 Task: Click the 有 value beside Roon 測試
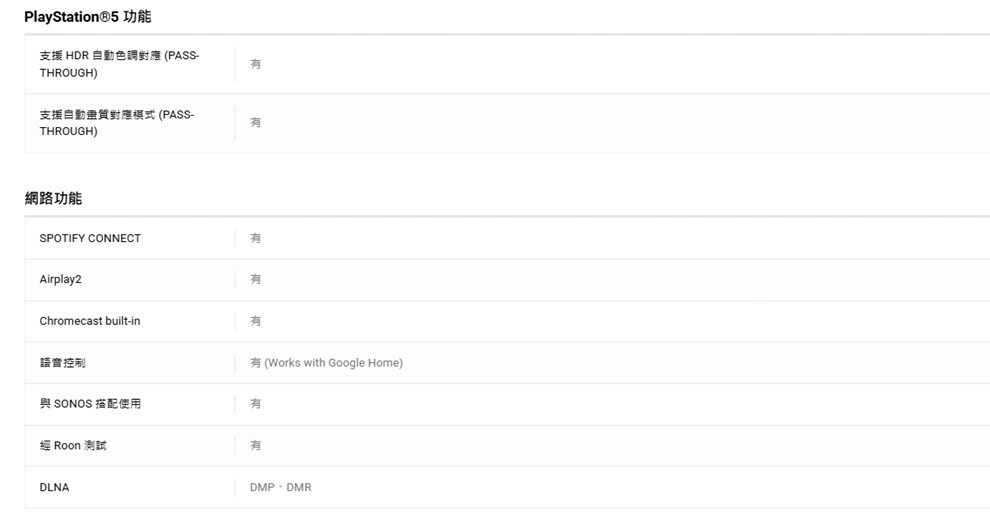click(255, 446)
